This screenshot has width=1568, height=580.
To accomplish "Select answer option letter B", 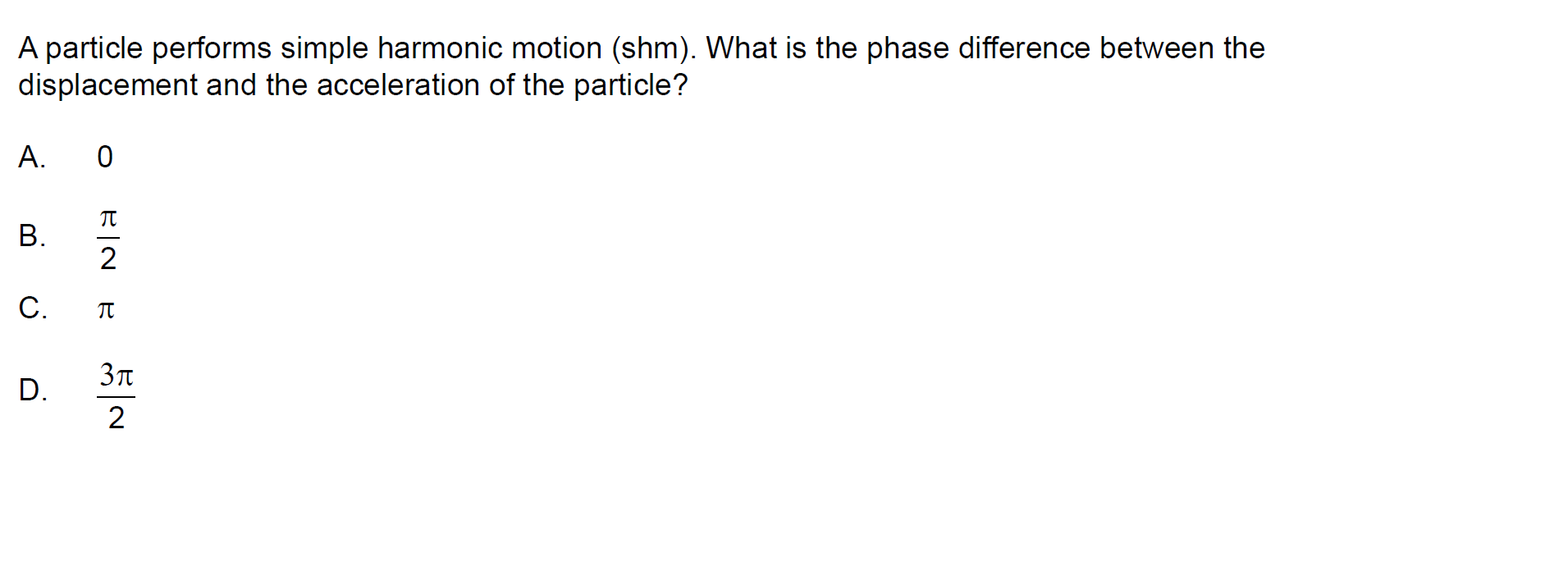I will click(x=31, y=235).
